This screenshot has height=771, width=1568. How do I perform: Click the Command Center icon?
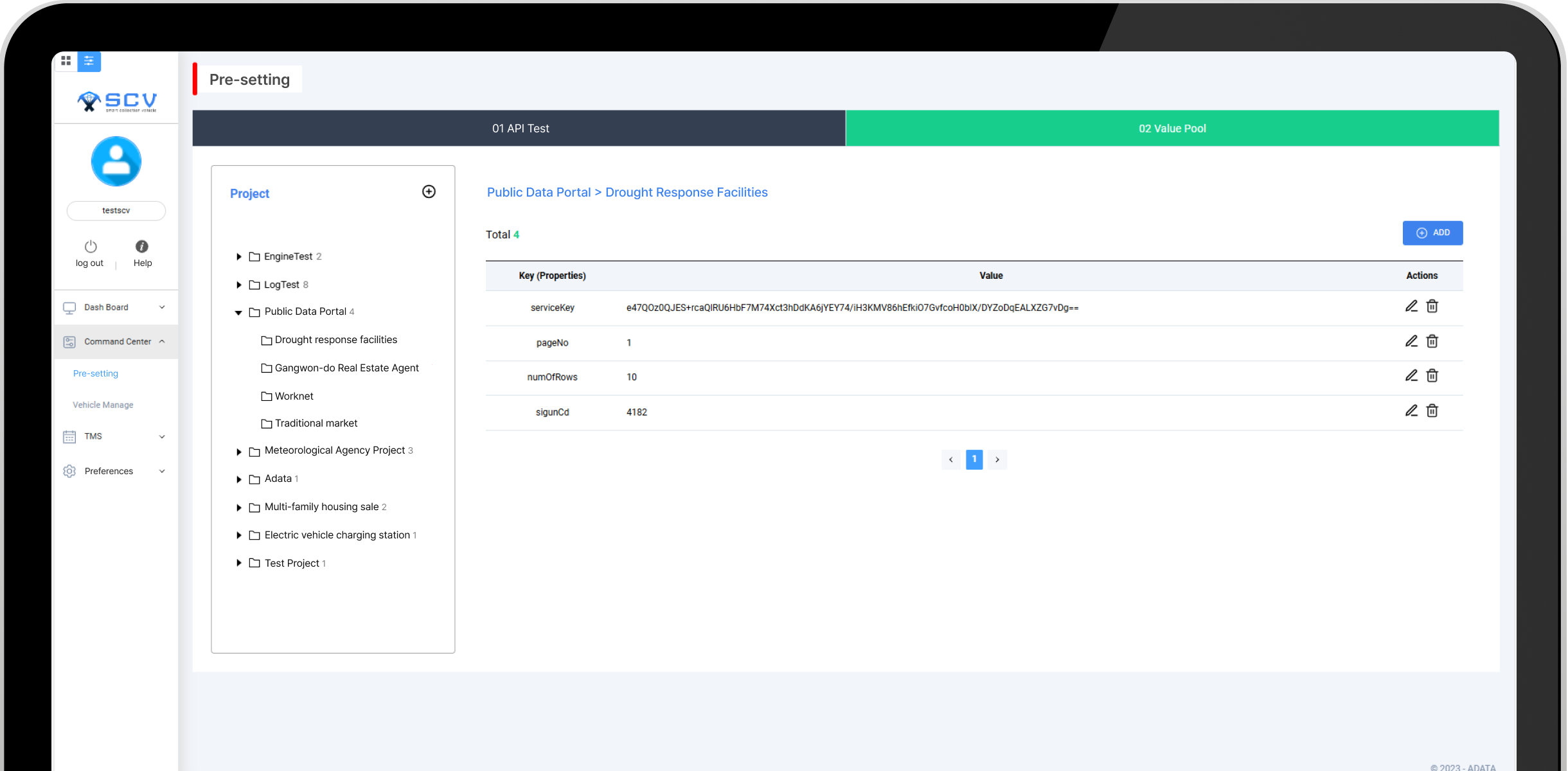pos(69,342)
